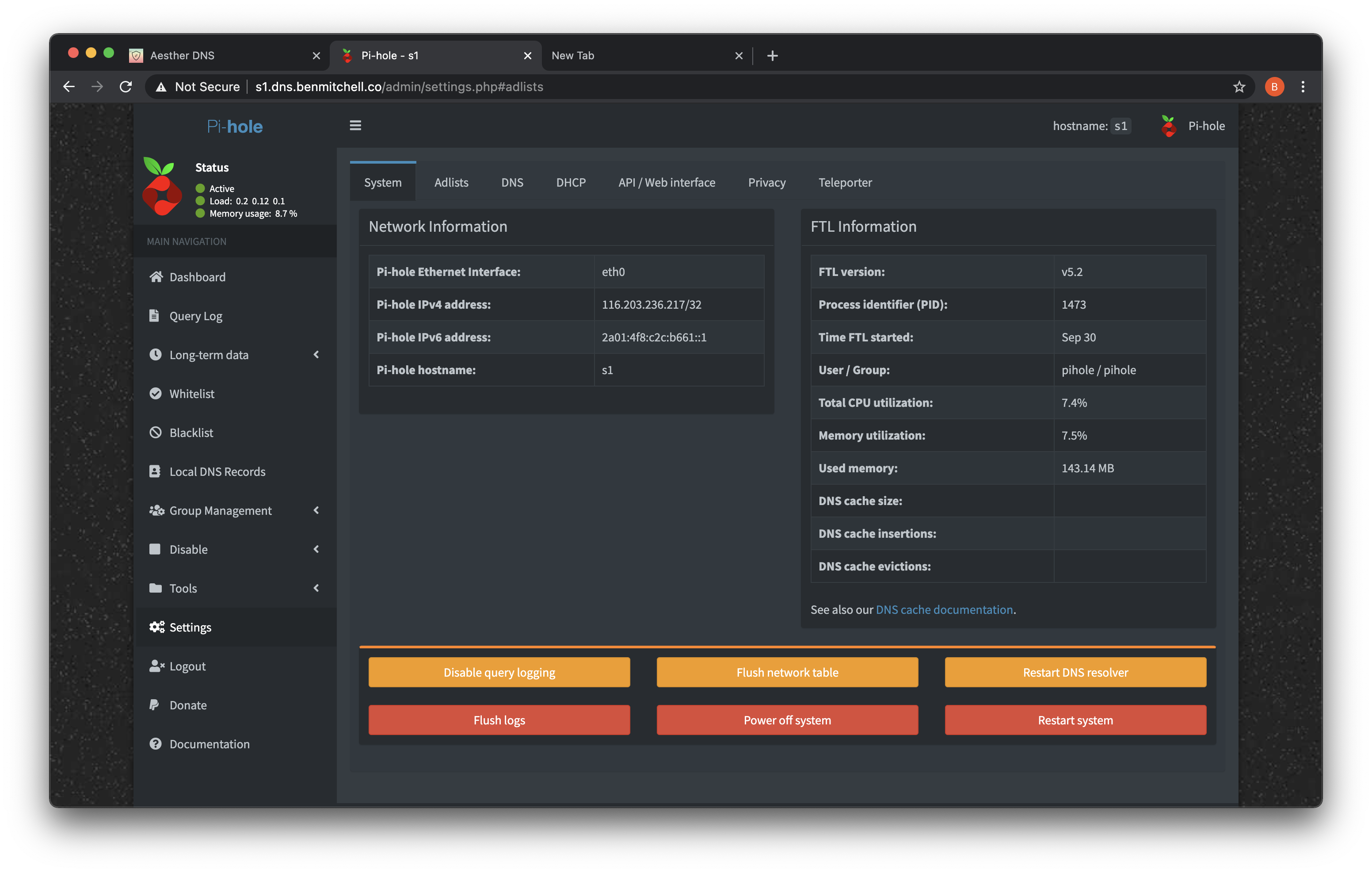Expand the Group Management submenu chevron
Image resolution: width=1372 pixels, height=873 pixels.
316,510
